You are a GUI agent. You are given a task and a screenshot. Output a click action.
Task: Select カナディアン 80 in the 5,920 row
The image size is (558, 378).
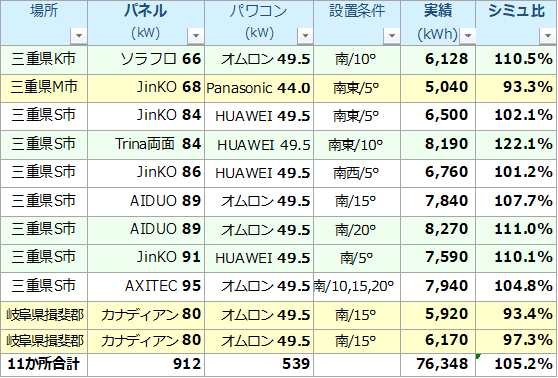[x=146, y=315]
